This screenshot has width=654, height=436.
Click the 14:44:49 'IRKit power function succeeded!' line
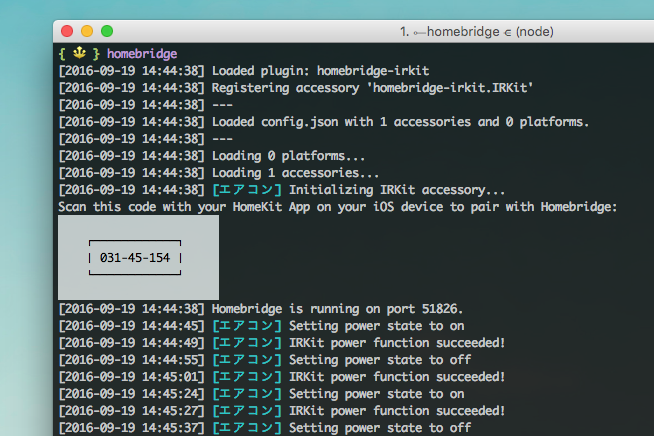pos(282,343)
